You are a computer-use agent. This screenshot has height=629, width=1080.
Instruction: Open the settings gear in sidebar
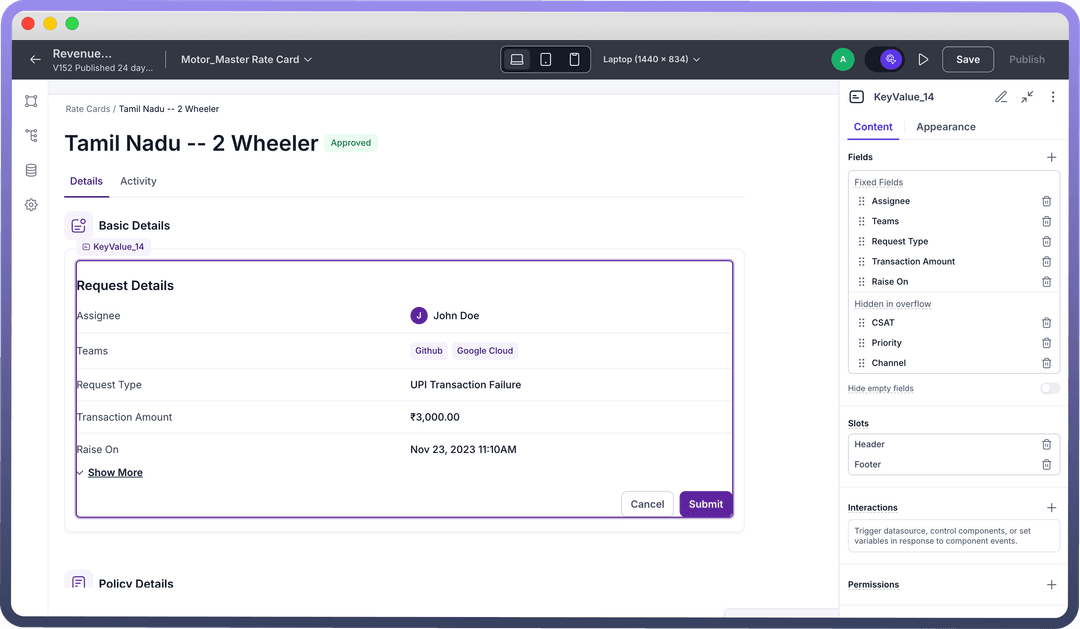click(x=31, y=205)
